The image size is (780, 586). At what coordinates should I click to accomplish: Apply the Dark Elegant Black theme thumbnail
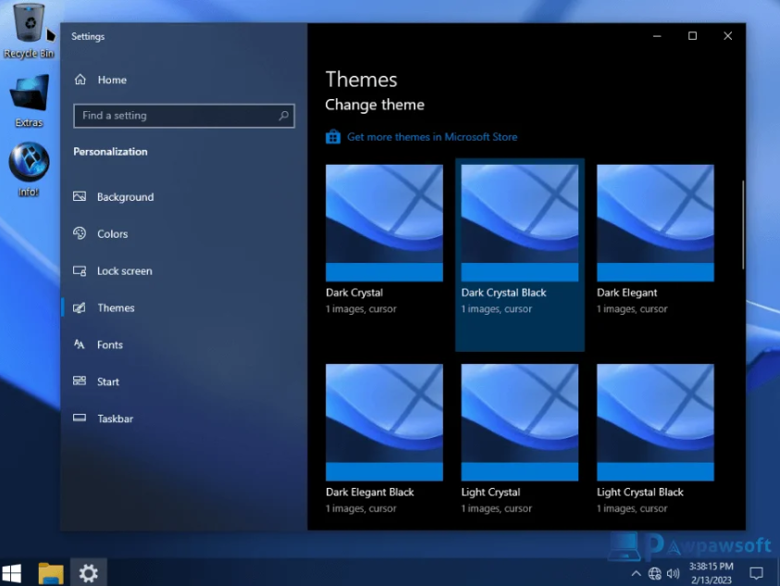(x=384, y=422)
